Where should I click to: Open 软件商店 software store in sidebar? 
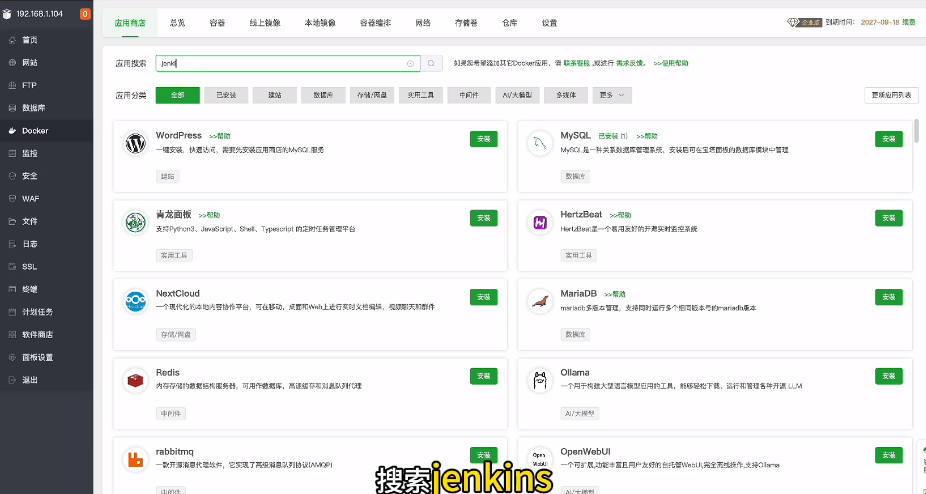[46, 334]
